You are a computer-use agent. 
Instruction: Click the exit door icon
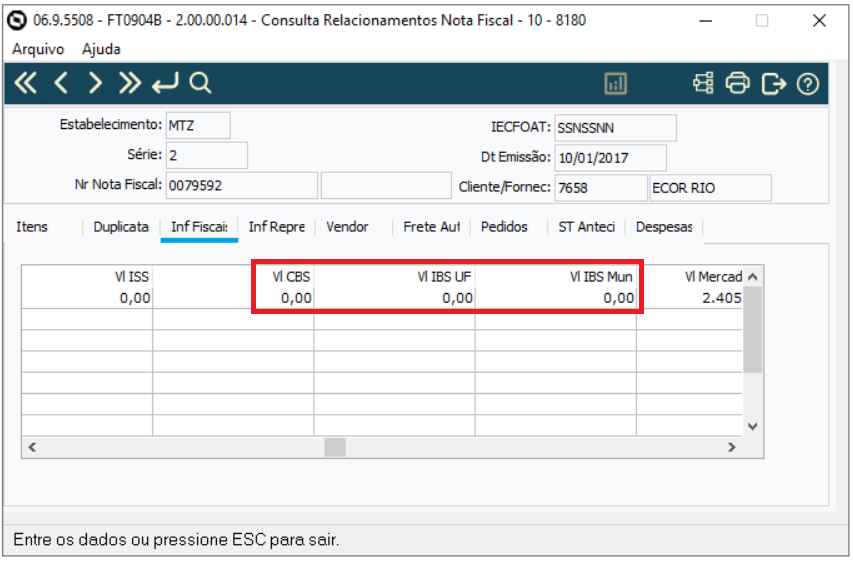coord(773,84)
